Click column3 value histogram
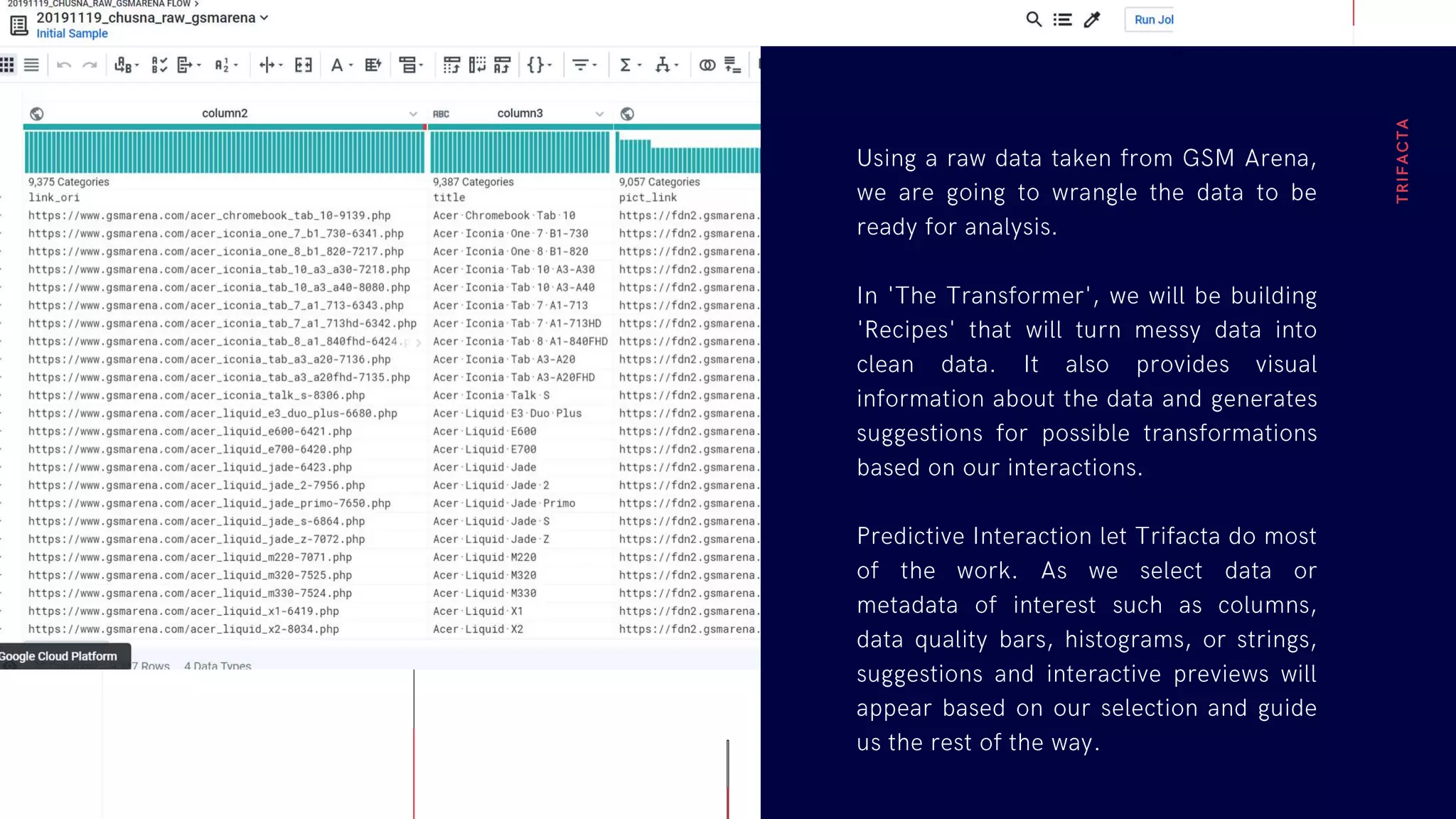 coord(520,152)
